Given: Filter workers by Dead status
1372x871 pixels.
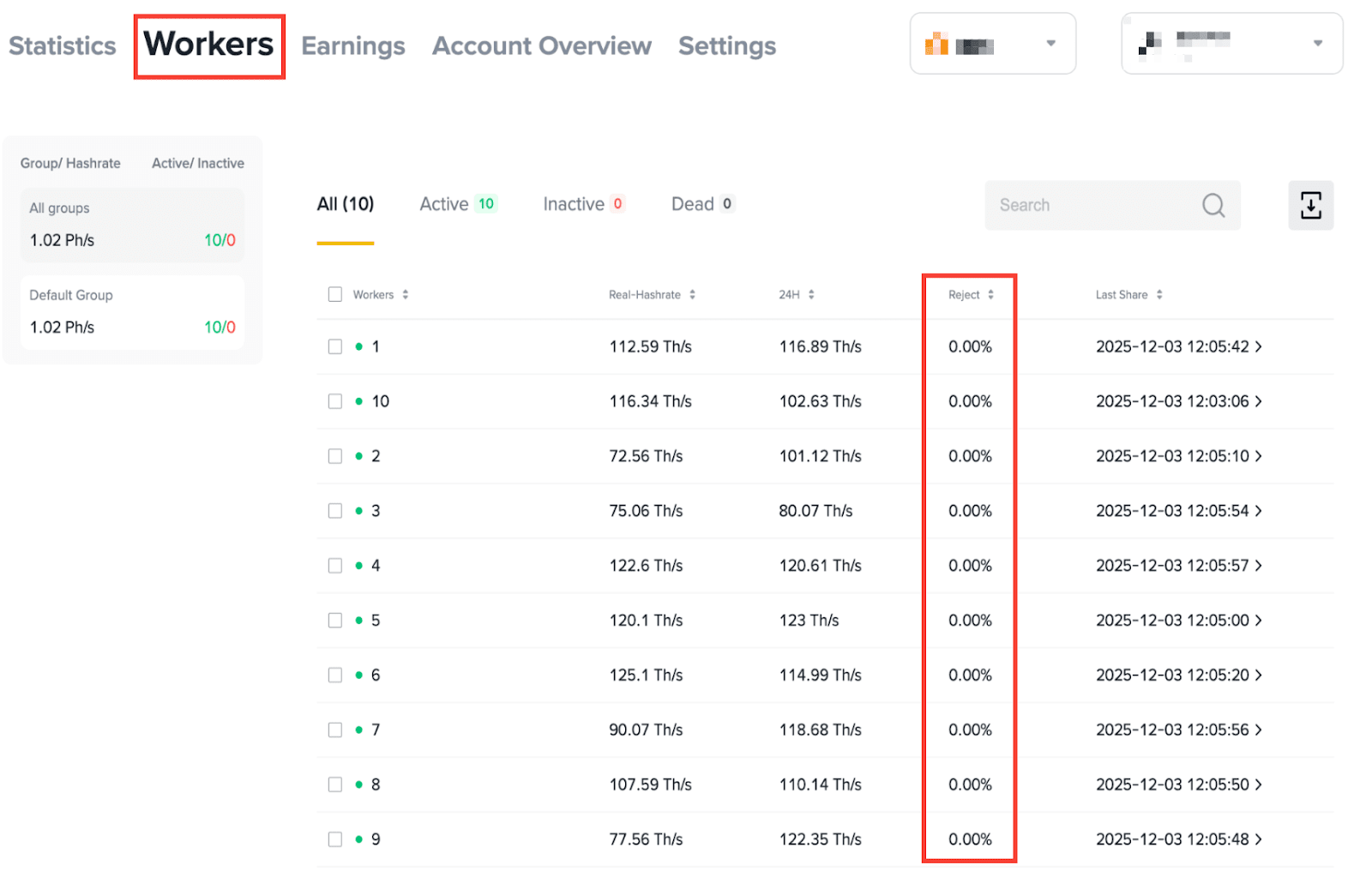Looking at the screenshot, I should tap(703, 204).
